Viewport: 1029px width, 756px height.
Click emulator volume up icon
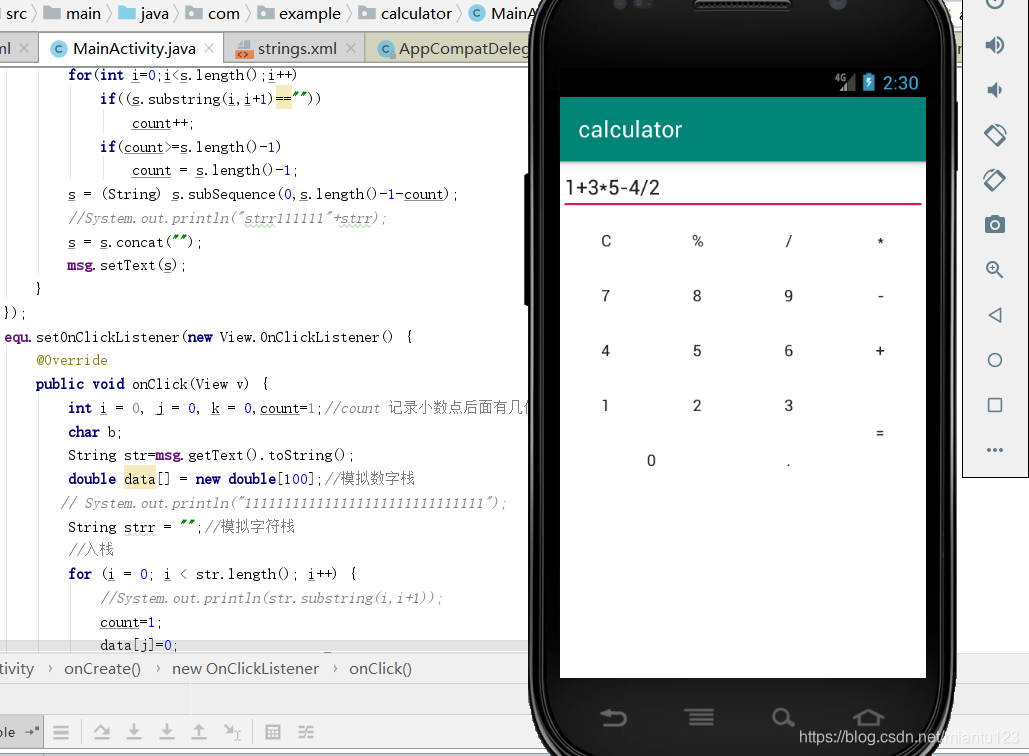pos(995,45)
